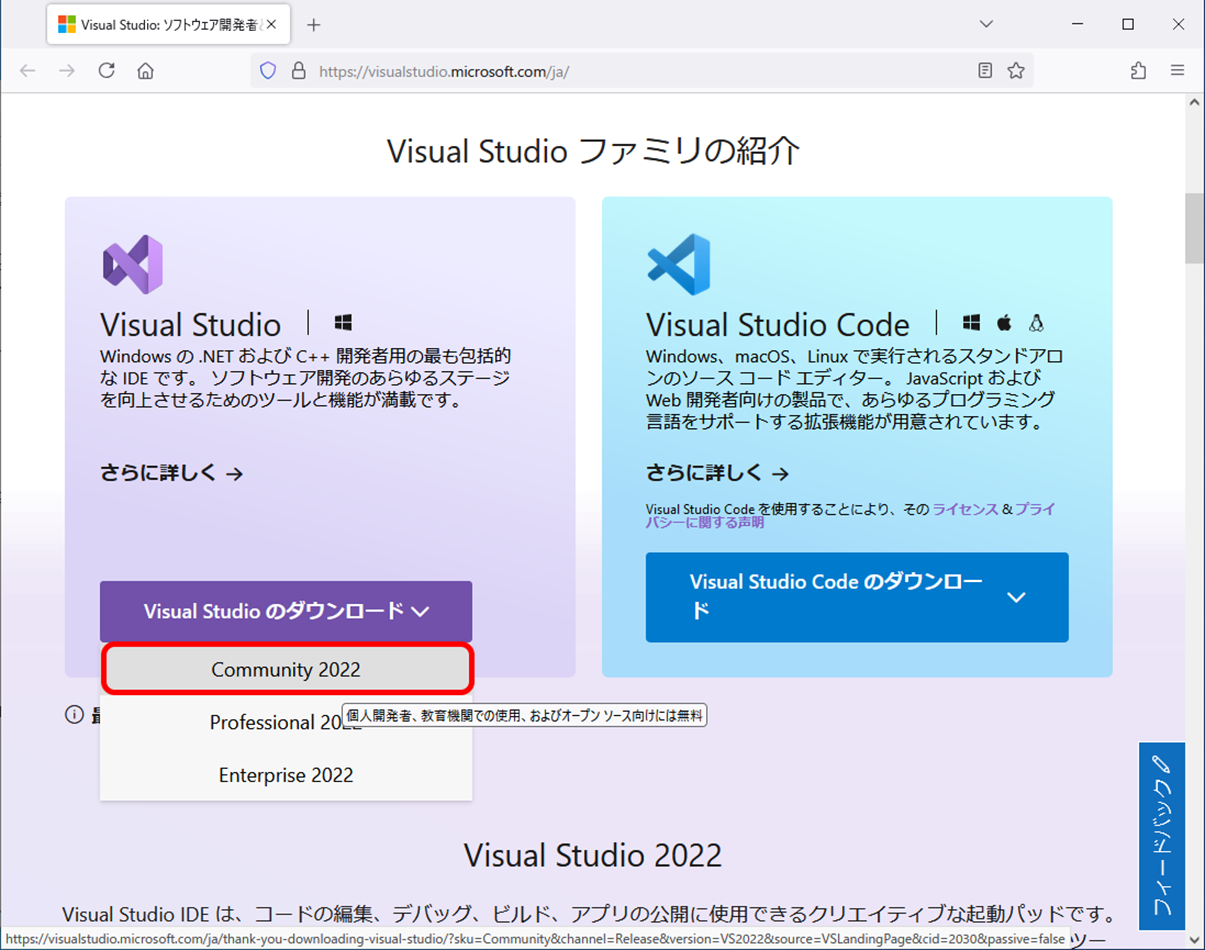Viewport: 1205px width, 950px height.
Task: Choose Community 2022 from download menu
Action: point(286,670)
